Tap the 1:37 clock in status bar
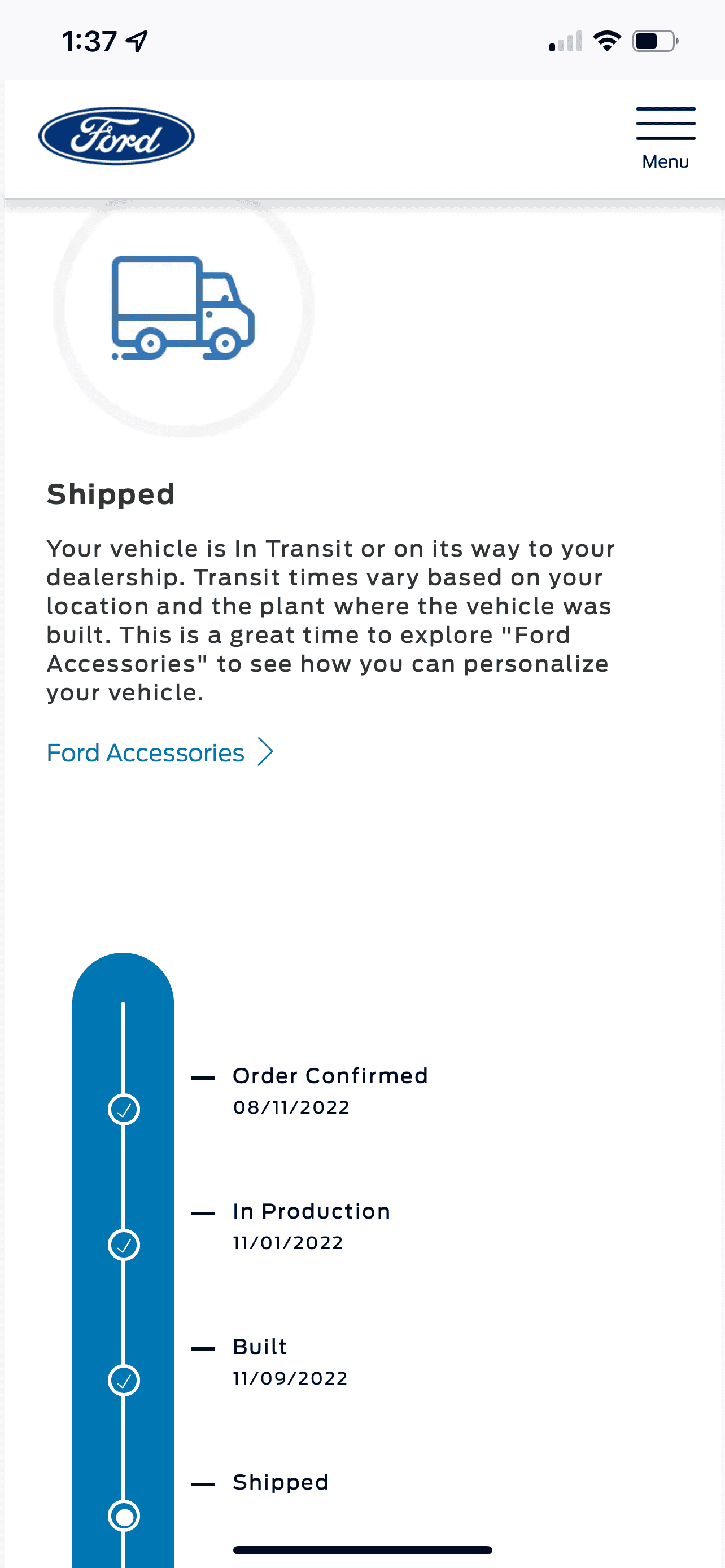The image size is (725, 1568). coord(89,41)
